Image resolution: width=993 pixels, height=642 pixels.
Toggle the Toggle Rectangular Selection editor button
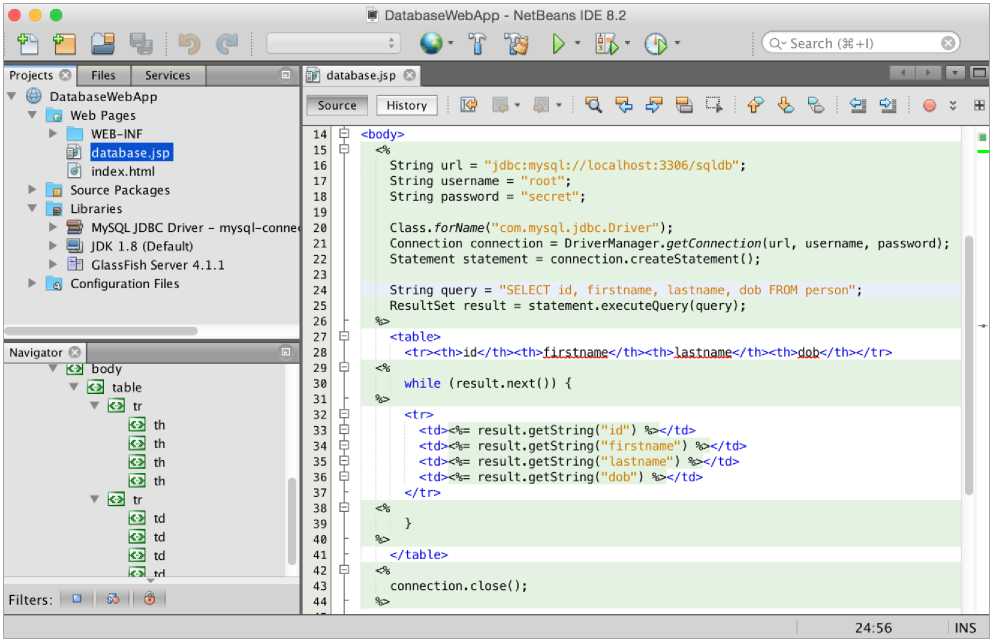(x=713, y=105)
